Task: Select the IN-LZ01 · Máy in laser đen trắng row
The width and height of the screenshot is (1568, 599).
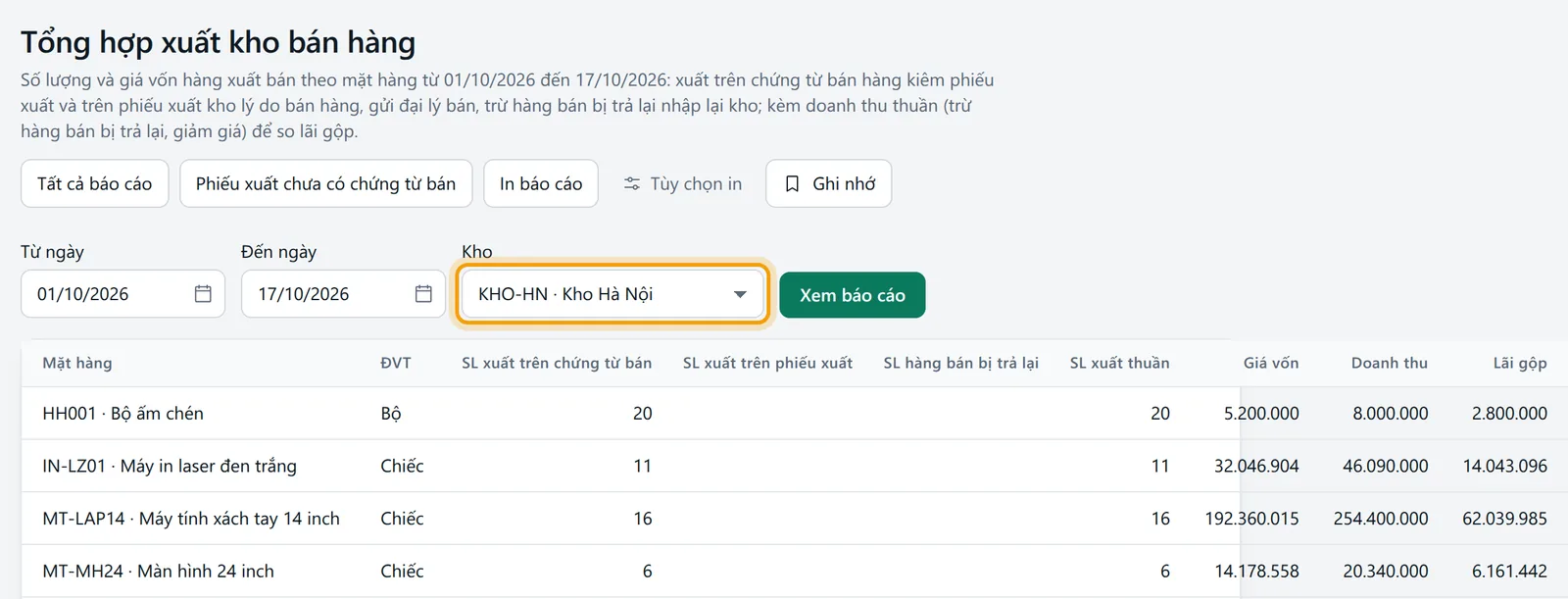Action: coord(795,466)
